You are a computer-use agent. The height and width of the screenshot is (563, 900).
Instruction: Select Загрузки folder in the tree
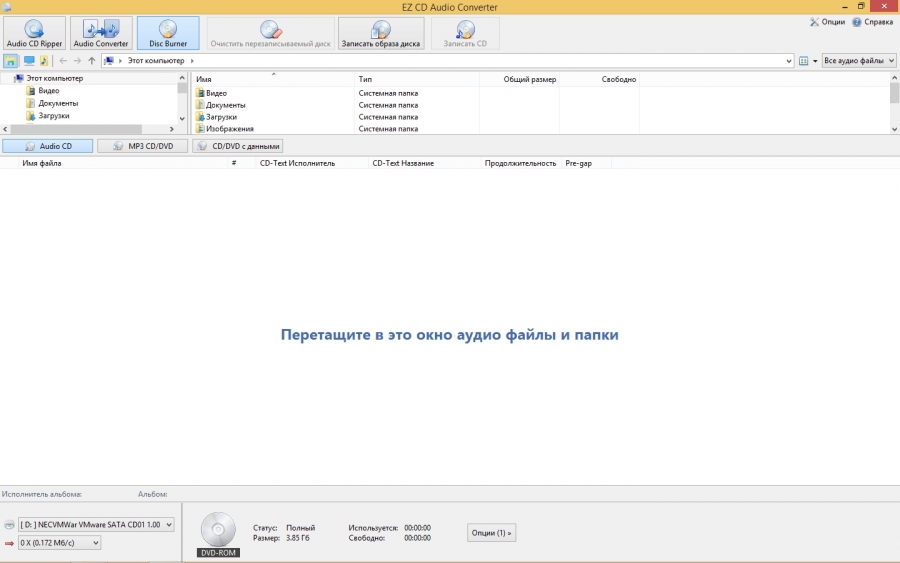pyautogui.click(x=54, y=116)
